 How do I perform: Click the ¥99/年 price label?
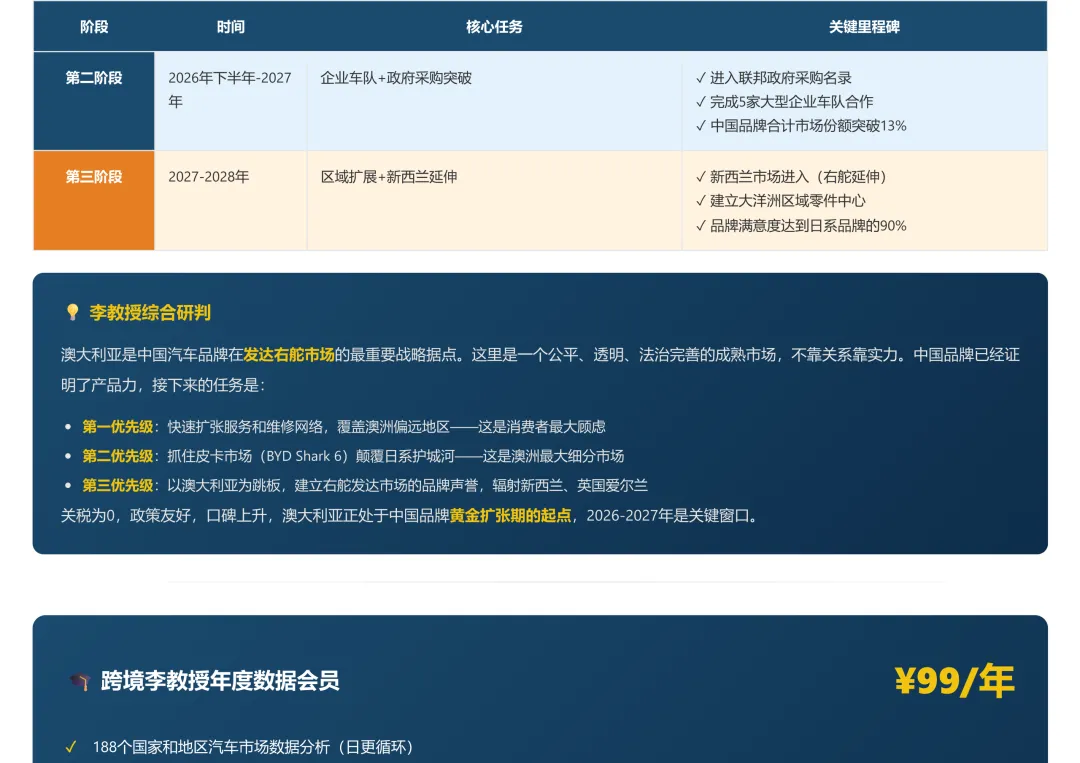pyautogui.click(x=957, y=679)
